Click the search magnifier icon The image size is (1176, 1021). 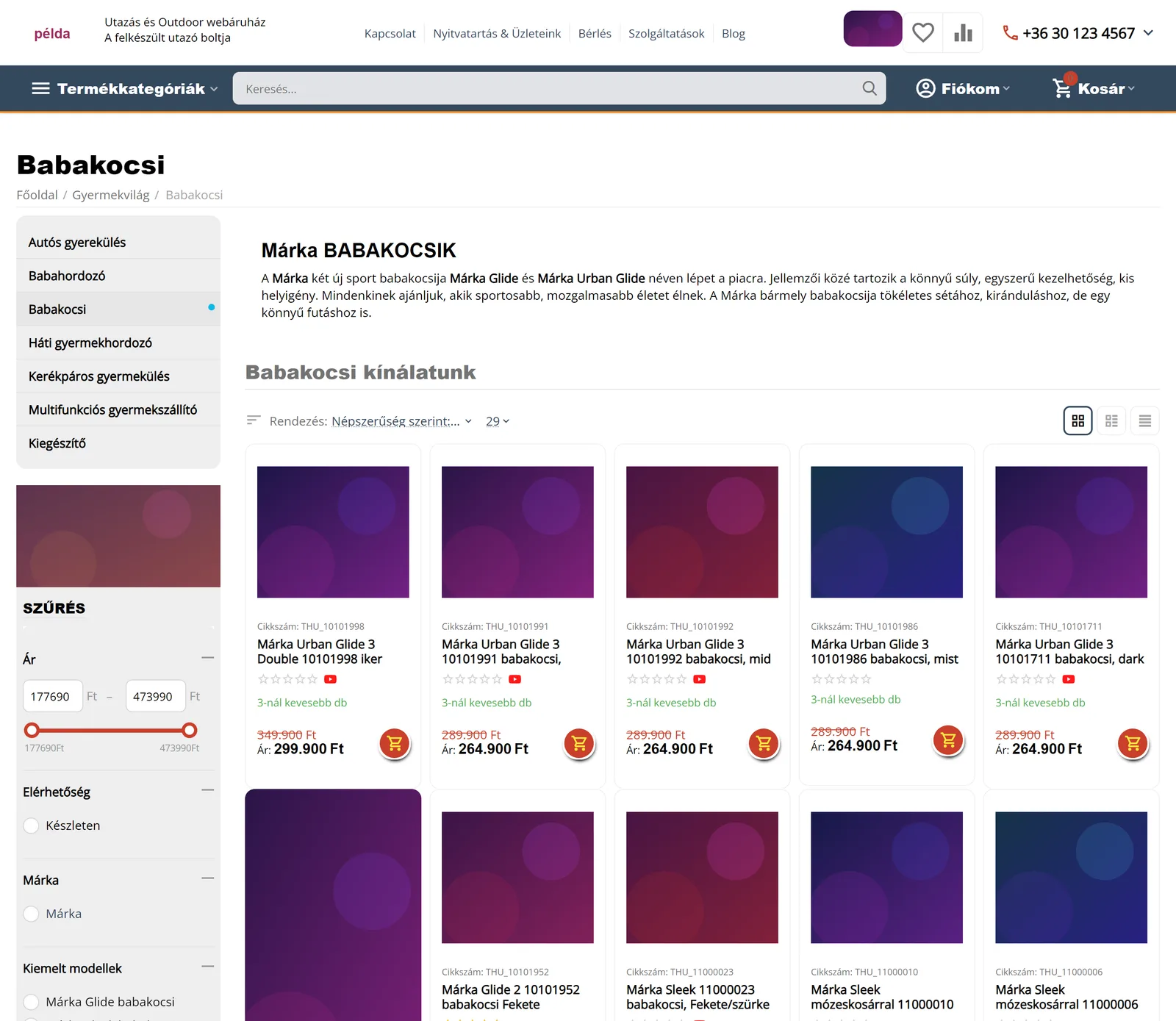pyautogui.click(x=870, y=88)
